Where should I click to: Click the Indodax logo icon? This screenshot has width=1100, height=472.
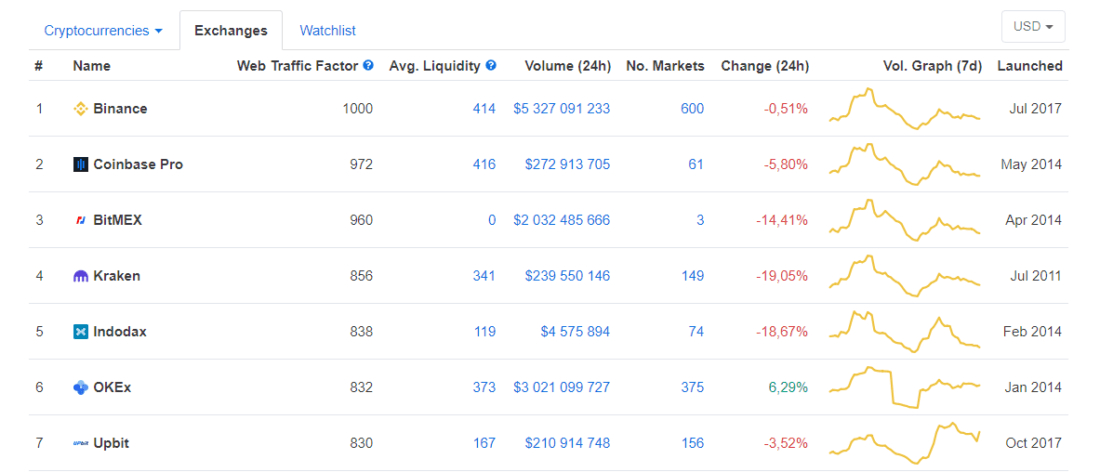point(81,332)
